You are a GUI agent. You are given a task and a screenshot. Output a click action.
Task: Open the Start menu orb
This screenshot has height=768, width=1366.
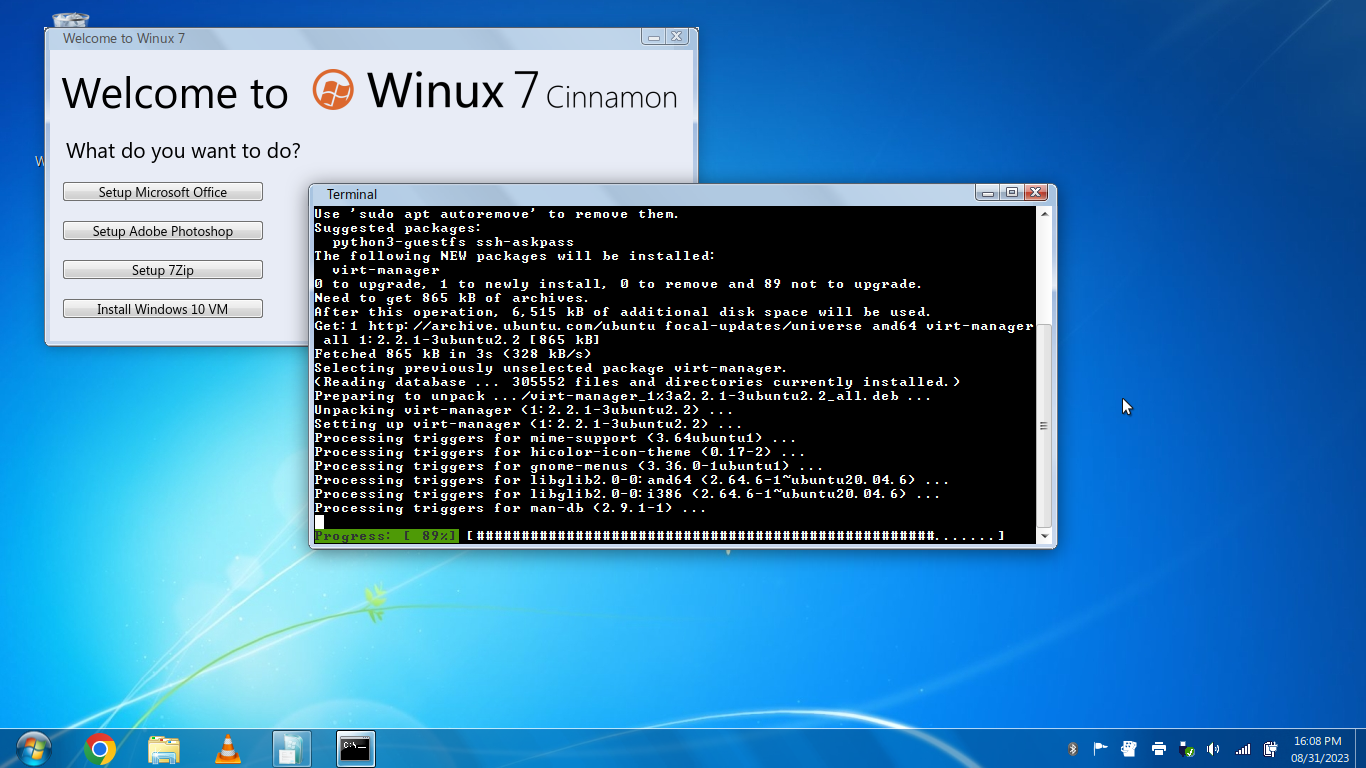(33, 748)
